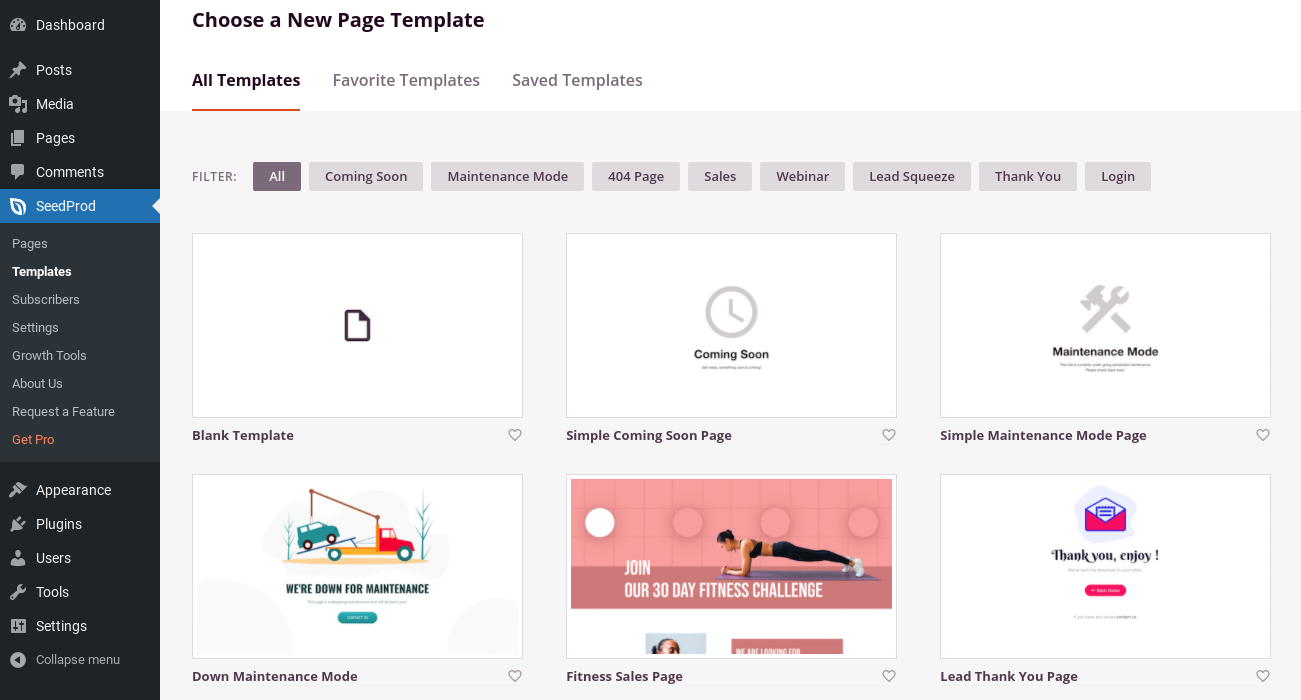Choose the Fitness Sales Page thumbnail
Image resolution: width=1301 pixels, height=700 pixels.
[731, 566]
